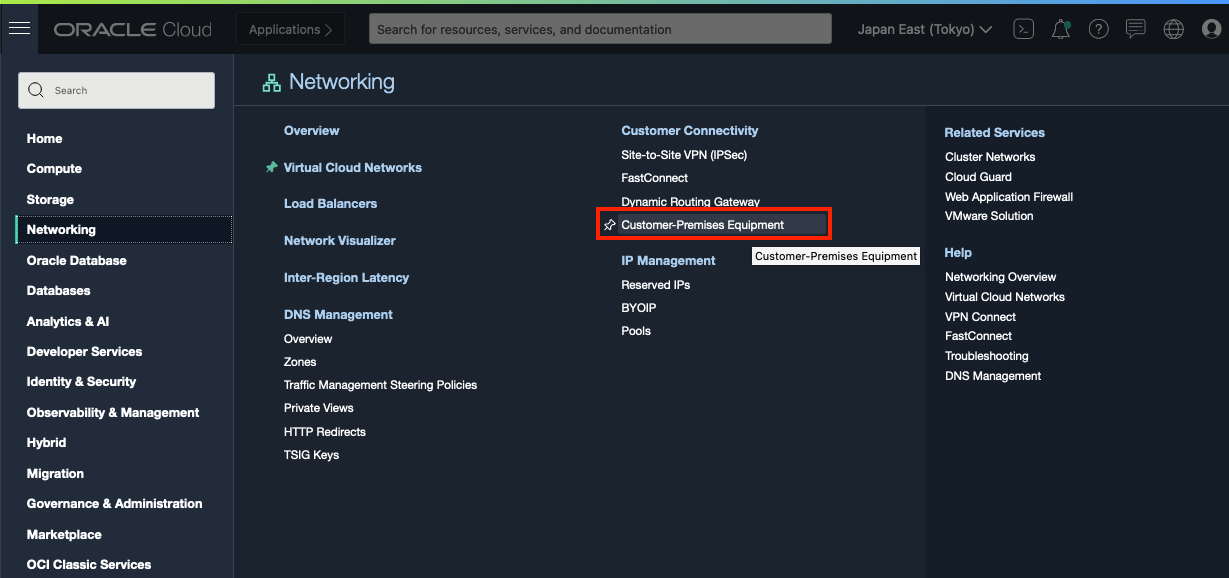Open the Networking Overview heading link
Screen dimensions: 1229x578
312,131
